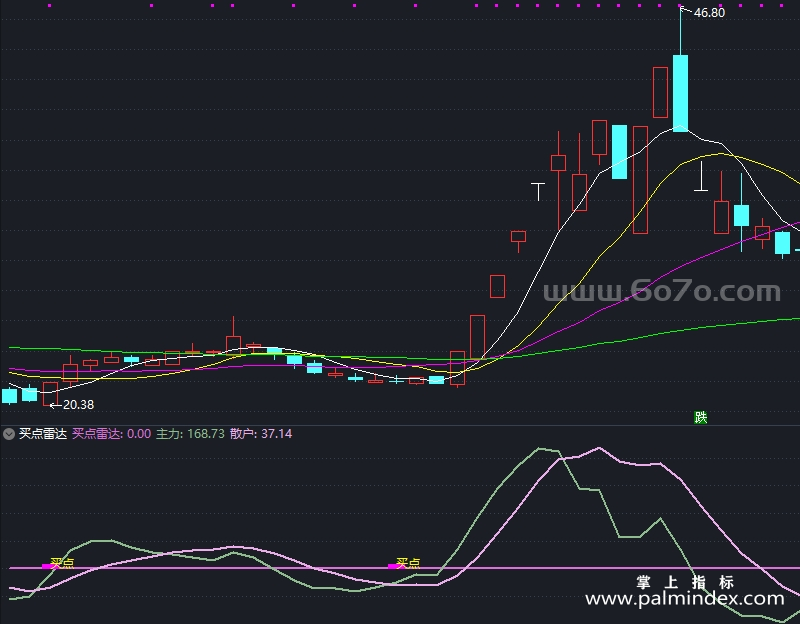Click the first 买点 signal at left
The height and width of the screenshot is (624, 800).
(62, 563)
